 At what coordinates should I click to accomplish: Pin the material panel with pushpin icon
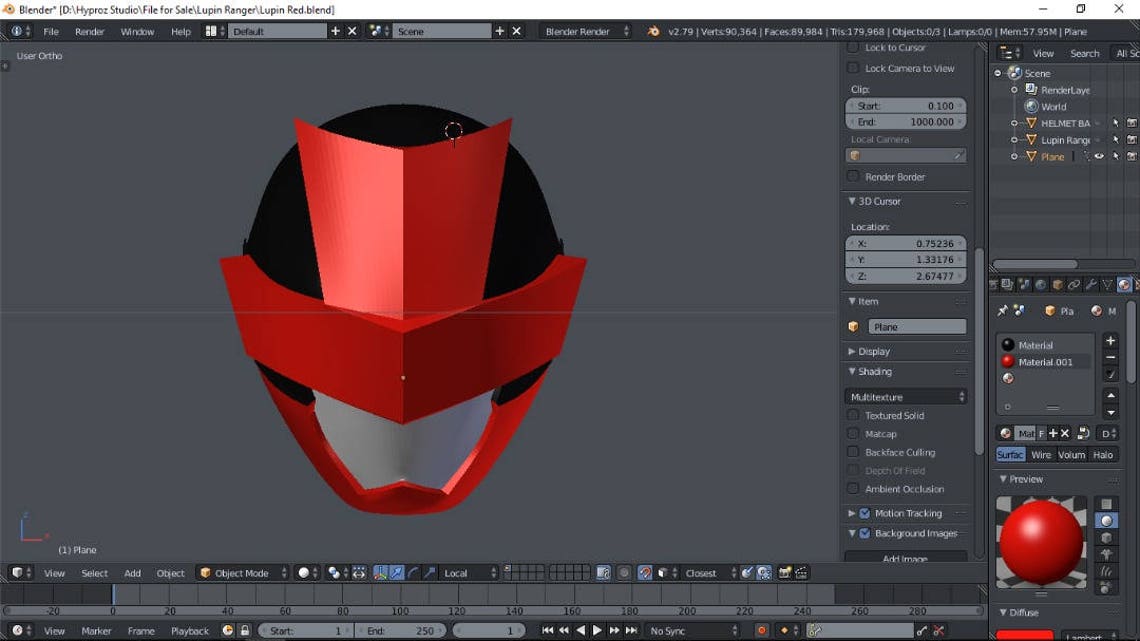point(1003,310)
